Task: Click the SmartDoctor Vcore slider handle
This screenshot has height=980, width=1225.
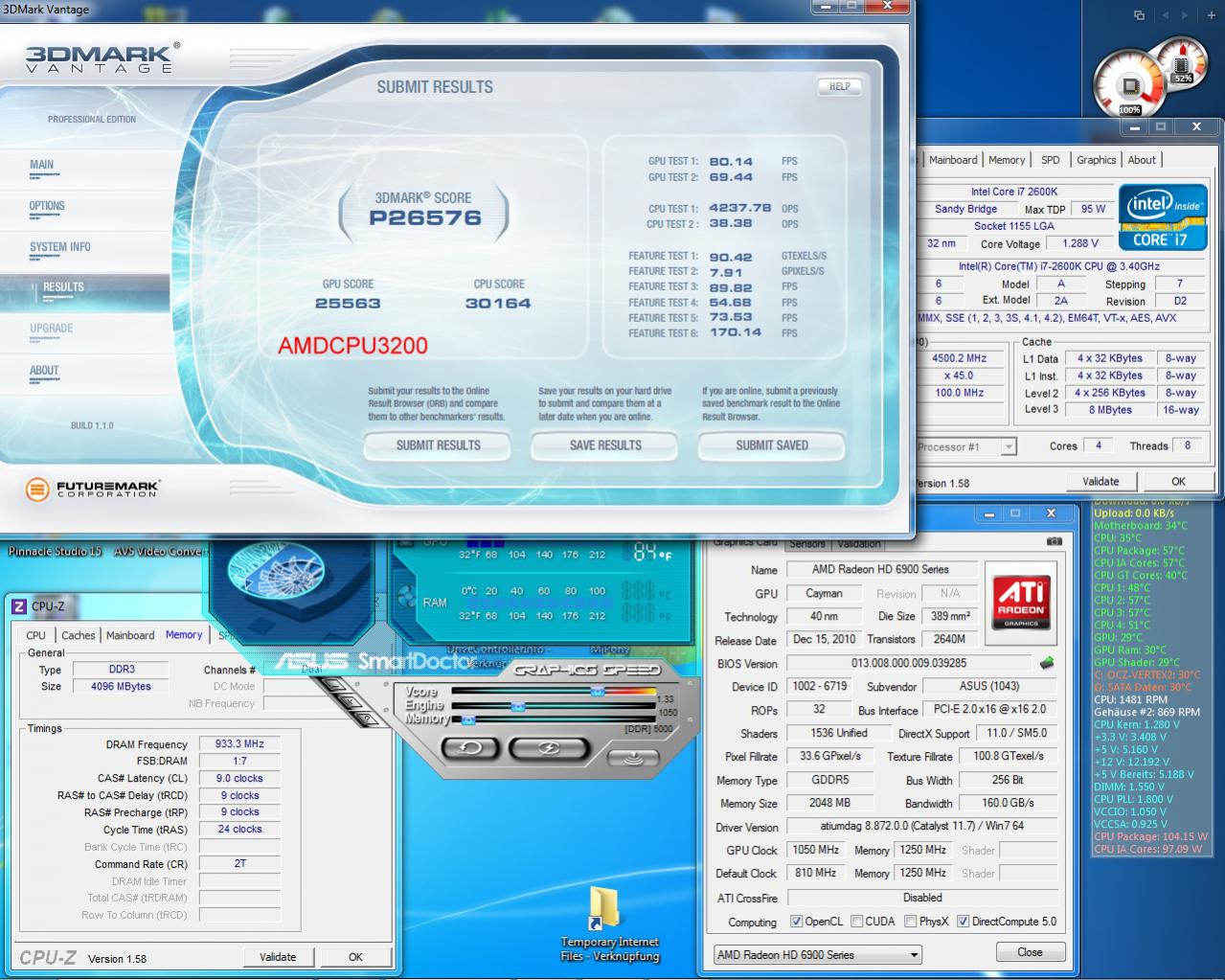Action: pyautogui.click(x=597, y=692)
